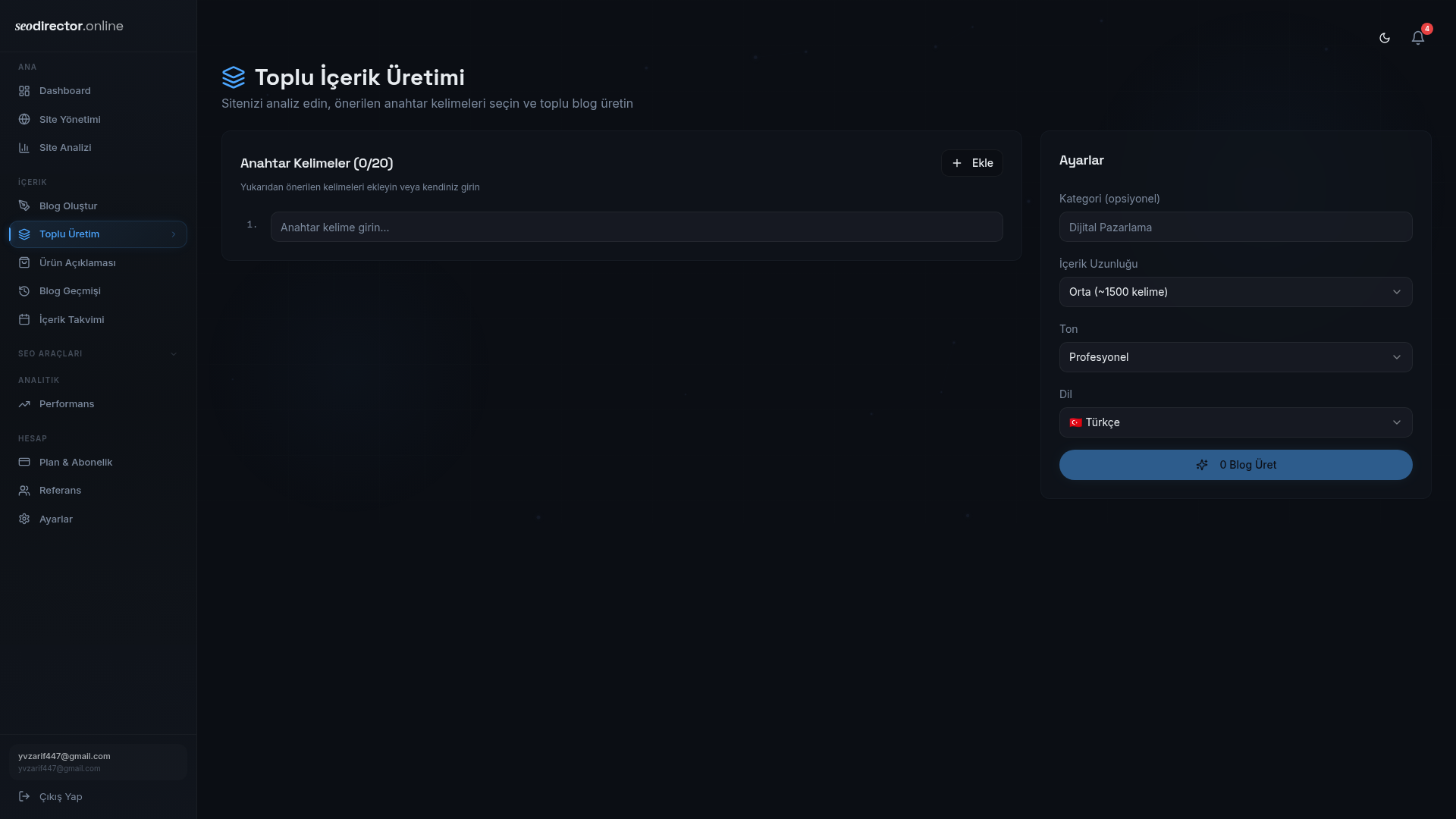
Task: Open Site Yönetimi globe icon
Action: pos(24,119)
